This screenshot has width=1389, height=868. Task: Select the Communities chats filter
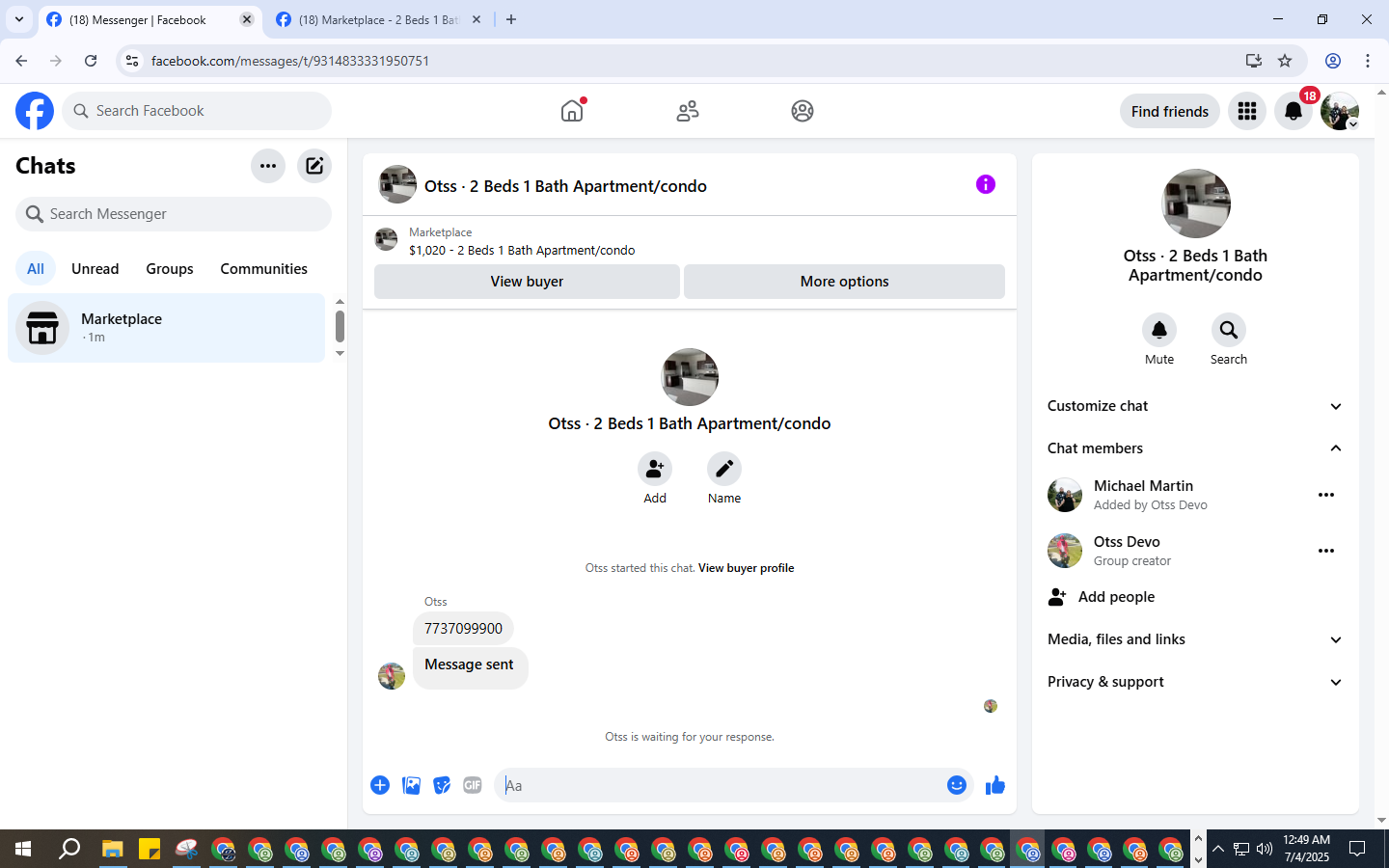263,269
